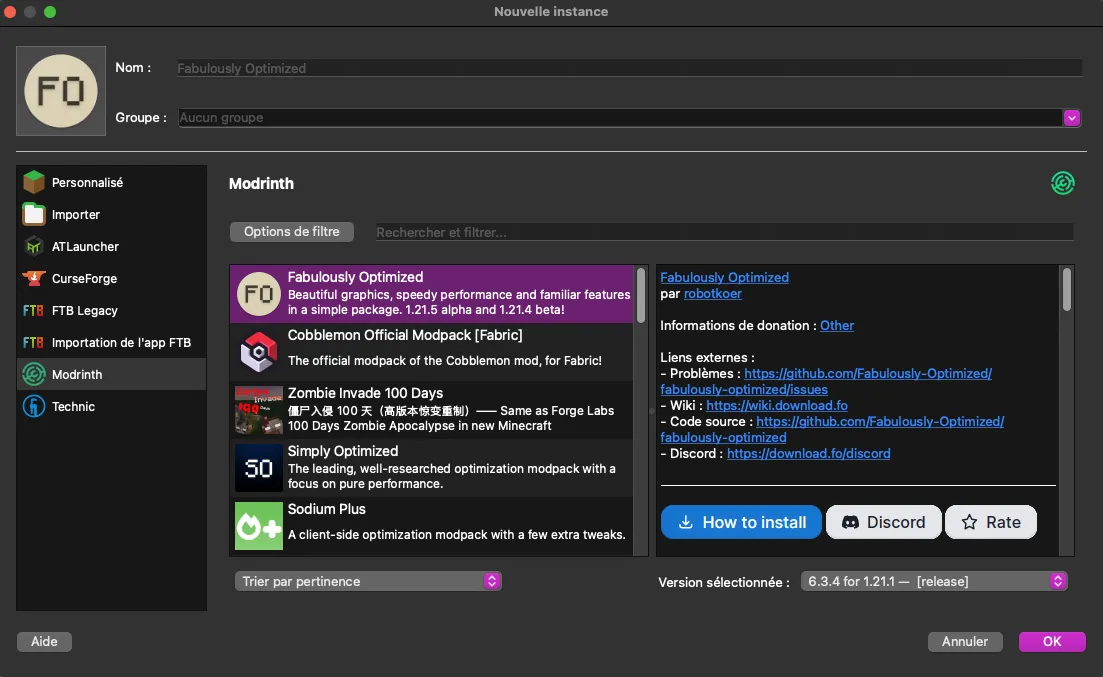Click the modpack list vertical scrollbar

tap(641, 296)
